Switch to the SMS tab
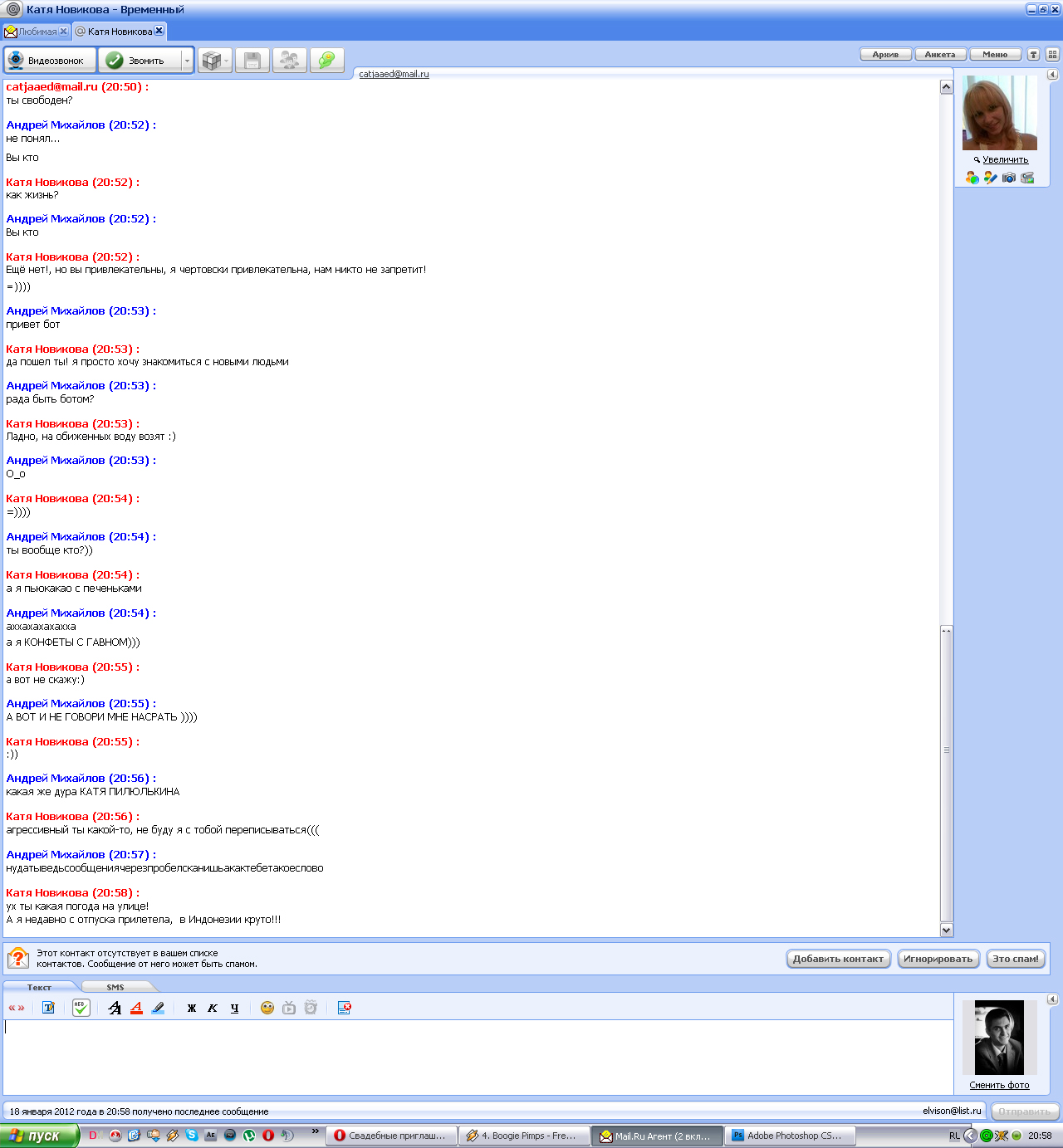 [115, 987]
